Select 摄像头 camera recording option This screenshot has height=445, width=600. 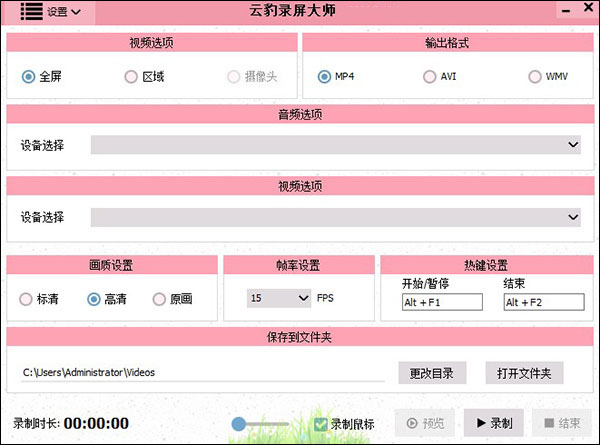252,77
